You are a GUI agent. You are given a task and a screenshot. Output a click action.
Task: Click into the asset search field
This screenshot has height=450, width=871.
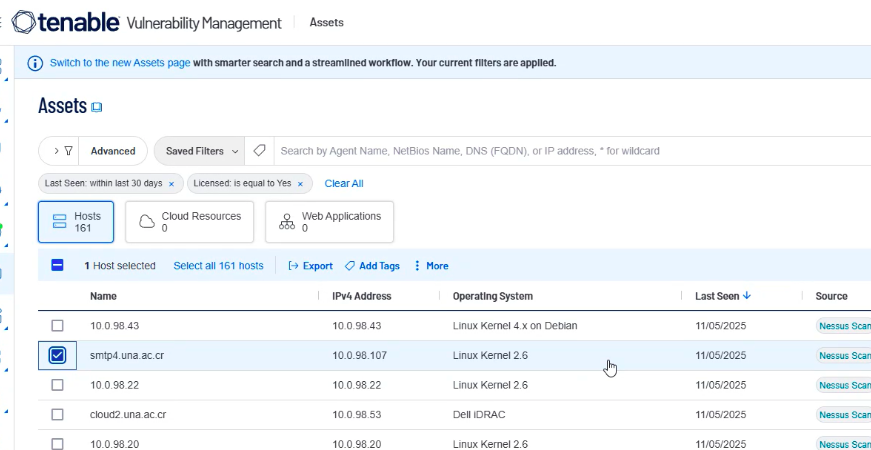[x=560, y=151]
